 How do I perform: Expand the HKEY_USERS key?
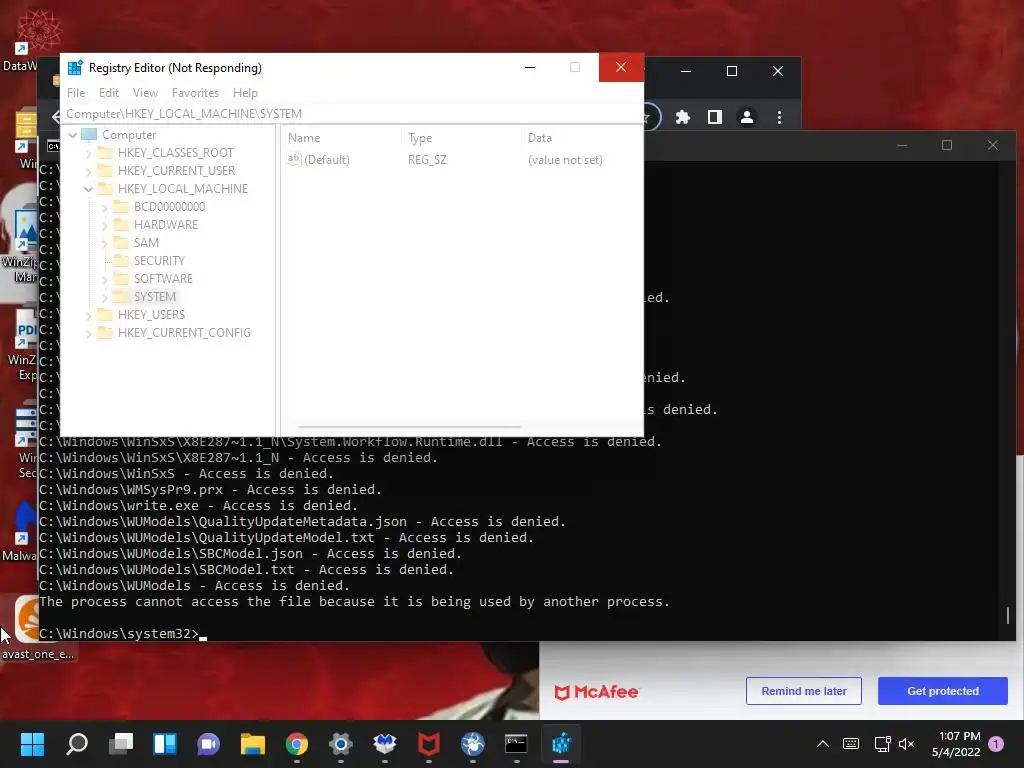[x=88, y=315]
